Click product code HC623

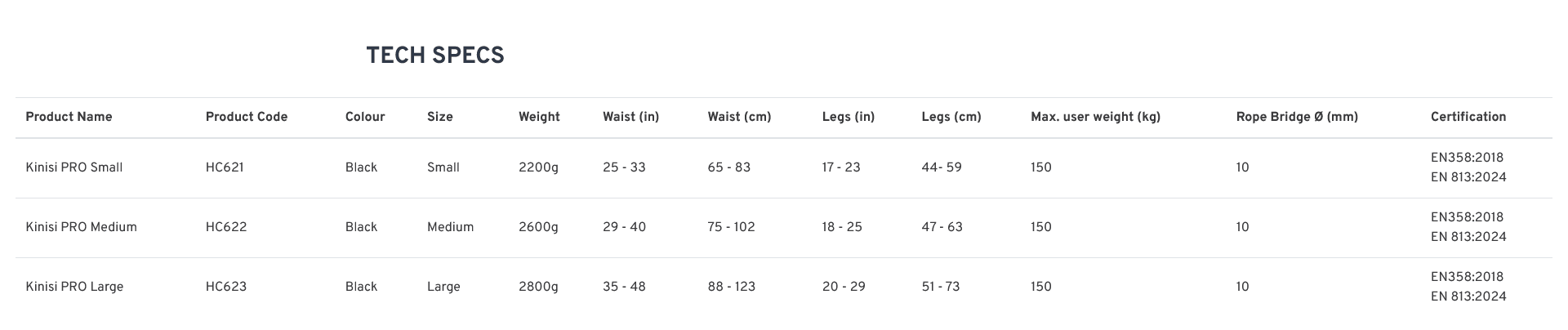[225, 287]
